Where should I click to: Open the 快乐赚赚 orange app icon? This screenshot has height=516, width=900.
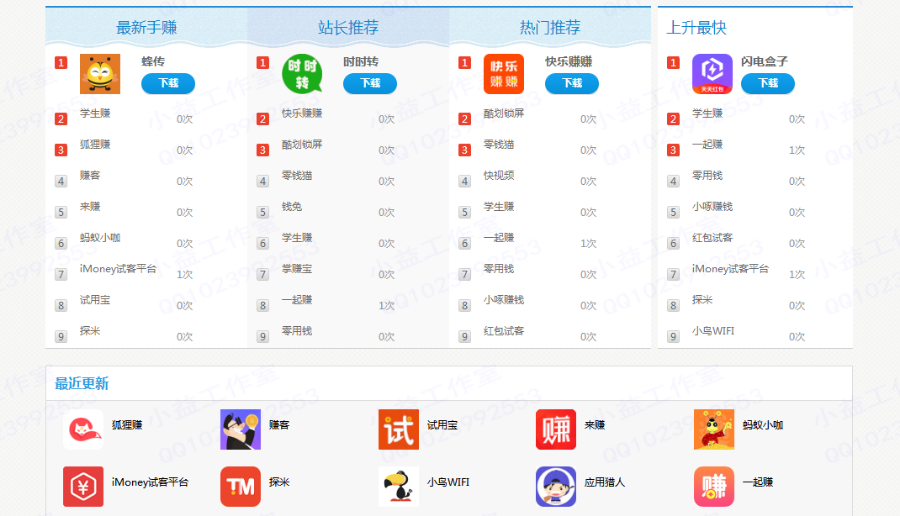pos(504,73)
